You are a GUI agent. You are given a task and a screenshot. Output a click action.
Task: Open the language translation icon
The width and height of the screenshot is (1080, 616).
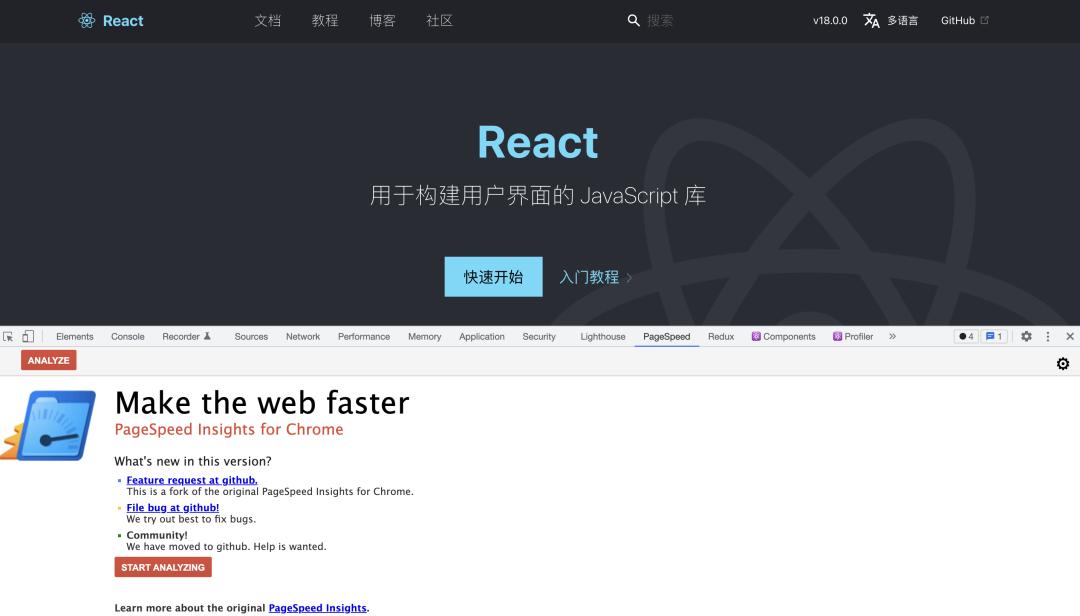(871, 20)
